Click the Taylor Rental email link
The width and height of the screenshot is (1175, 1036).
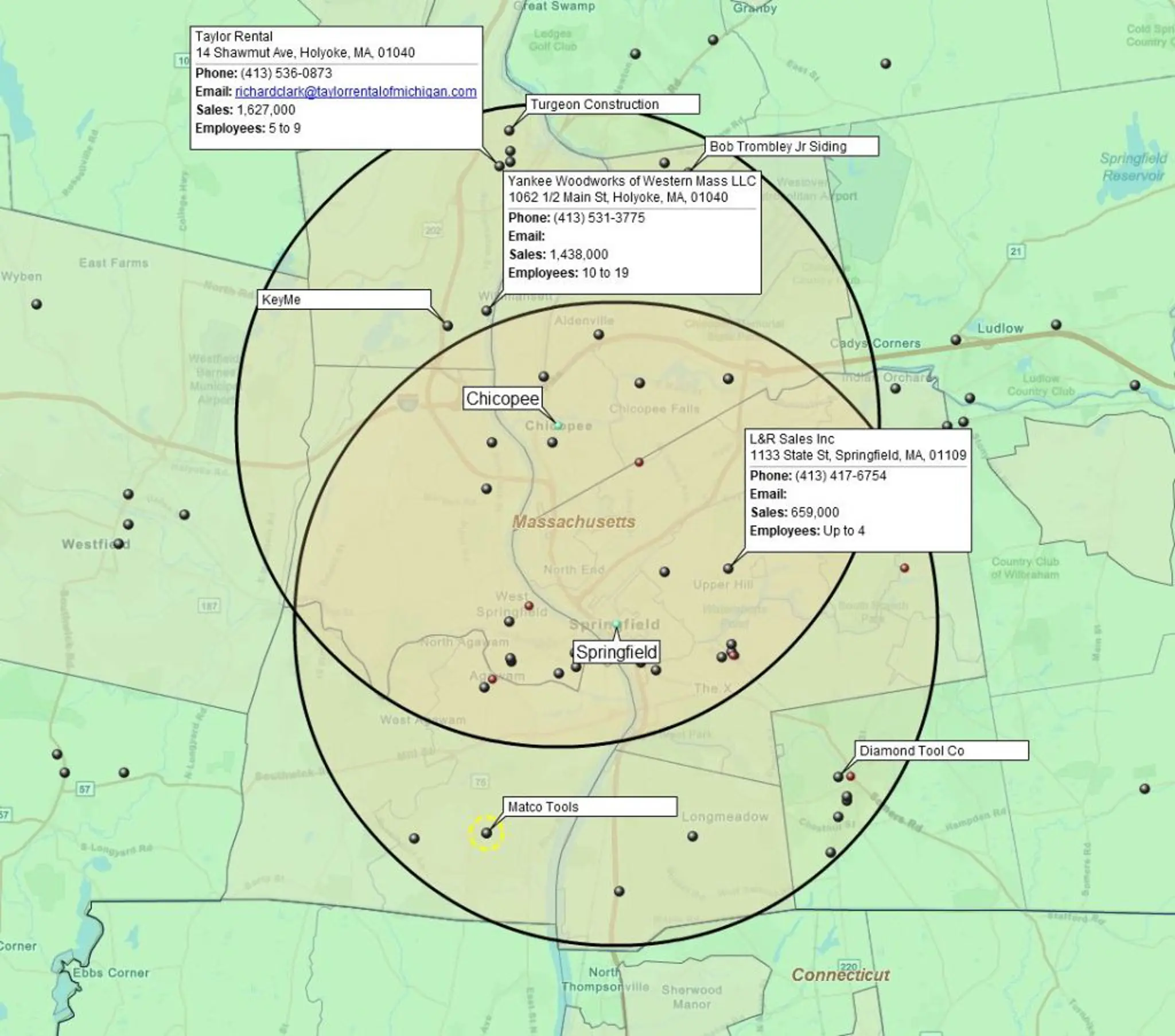point(356,91)
